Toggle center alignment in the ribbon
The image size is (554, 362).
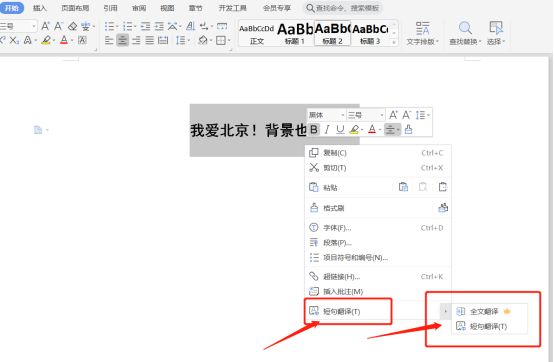[x=123, y=41]
